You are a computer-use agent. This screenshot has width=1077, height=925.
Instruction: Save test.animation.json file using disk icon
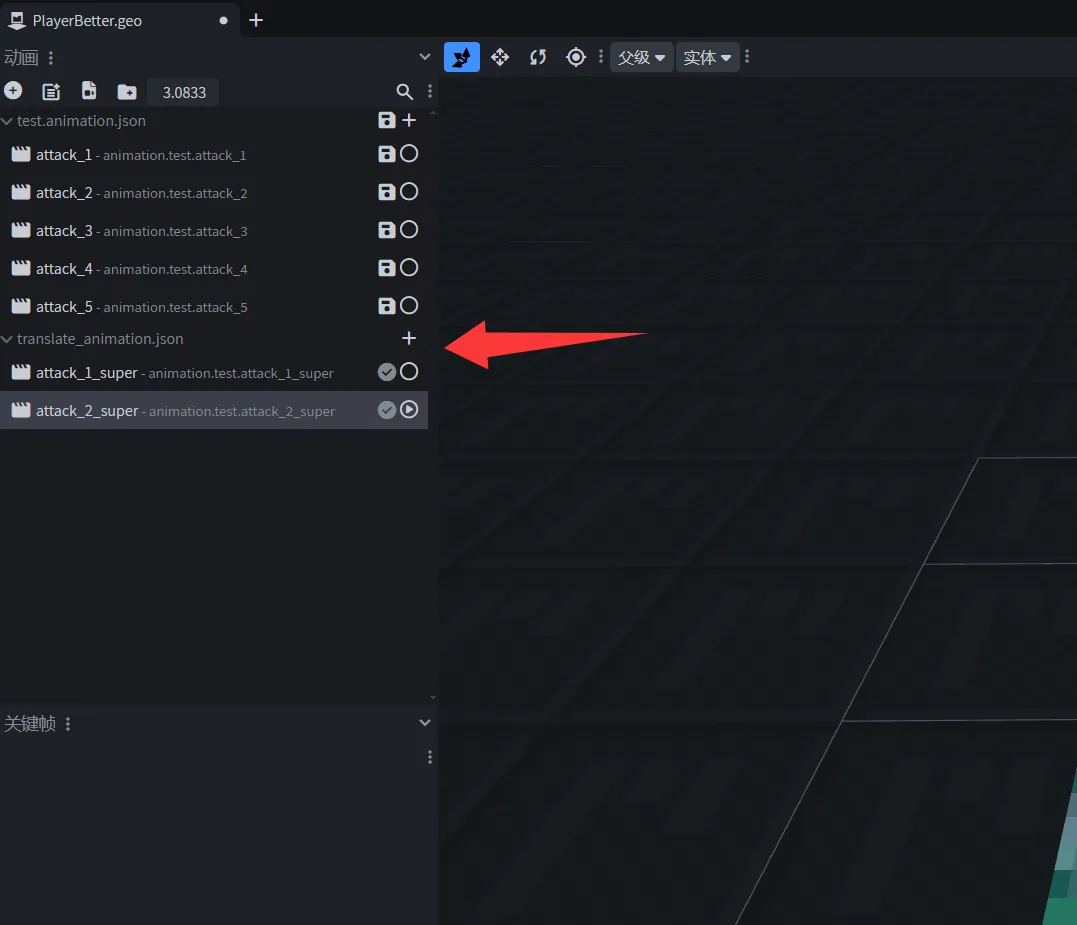coord(387,121)
